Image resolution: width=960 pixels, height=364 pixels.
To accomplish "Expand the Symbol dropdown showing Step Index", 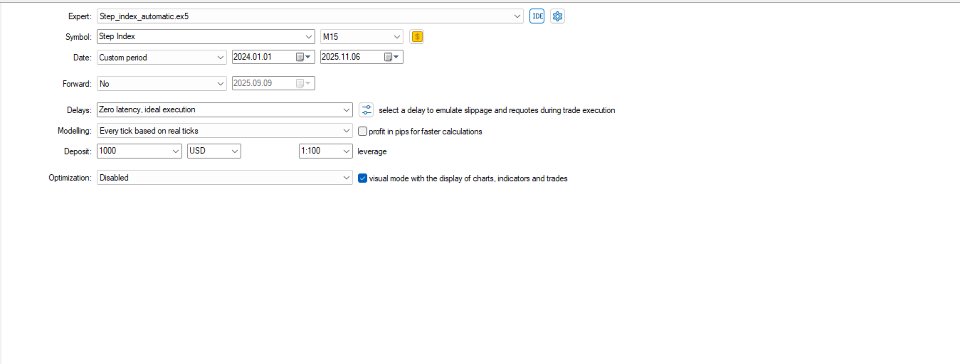I will (309, 37).
